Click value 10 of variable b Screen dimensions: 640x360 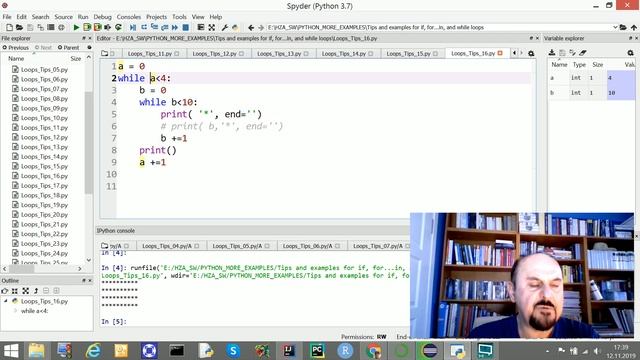coord(621,93)
